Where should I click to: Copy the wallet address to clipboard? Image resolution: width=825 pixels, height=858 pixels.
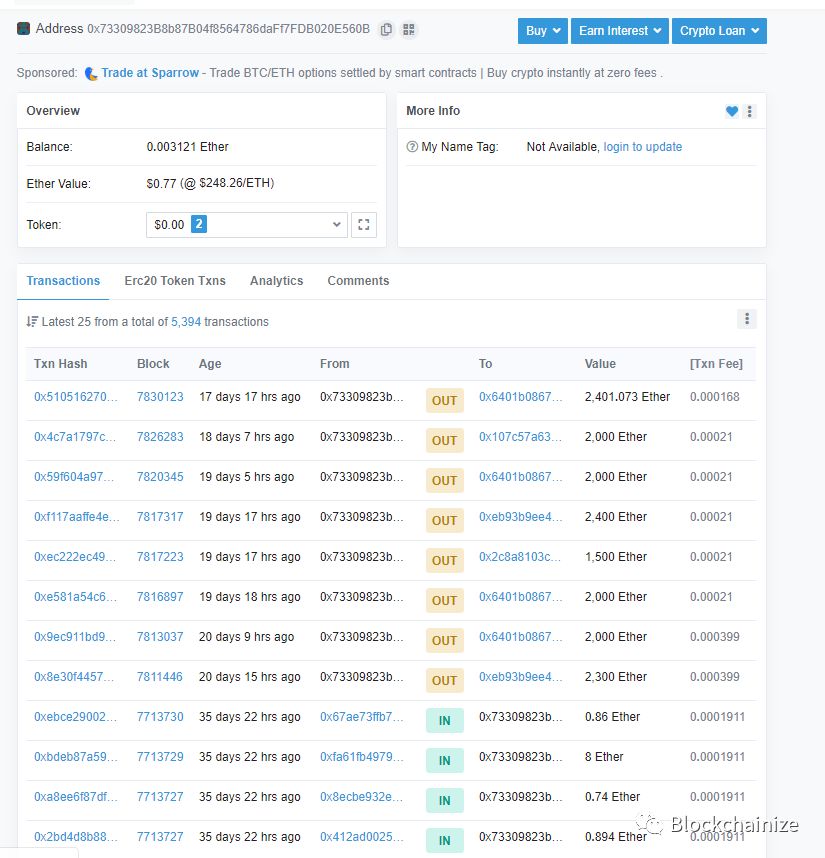[x=386, y=29]
